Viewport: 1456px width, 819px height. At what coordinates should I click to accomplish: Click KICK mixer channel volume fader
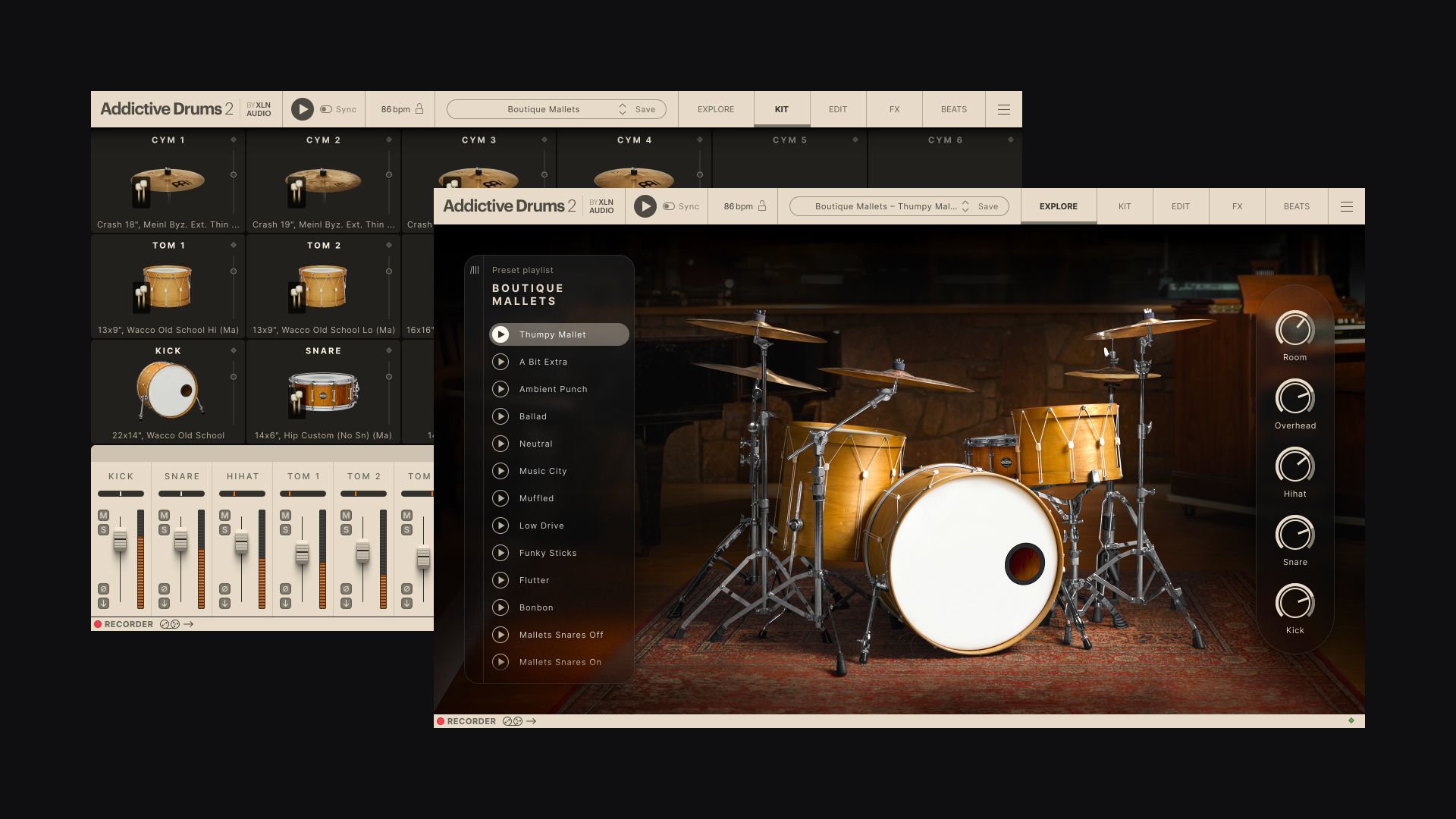120,541
